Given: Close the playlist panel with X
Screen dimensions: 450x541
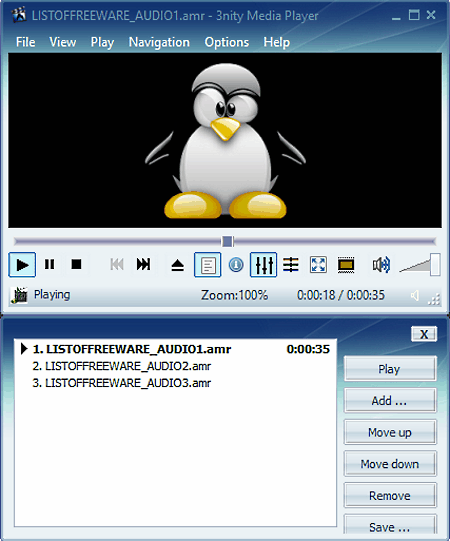Looking at the screenshot, I should coord(424,334).
